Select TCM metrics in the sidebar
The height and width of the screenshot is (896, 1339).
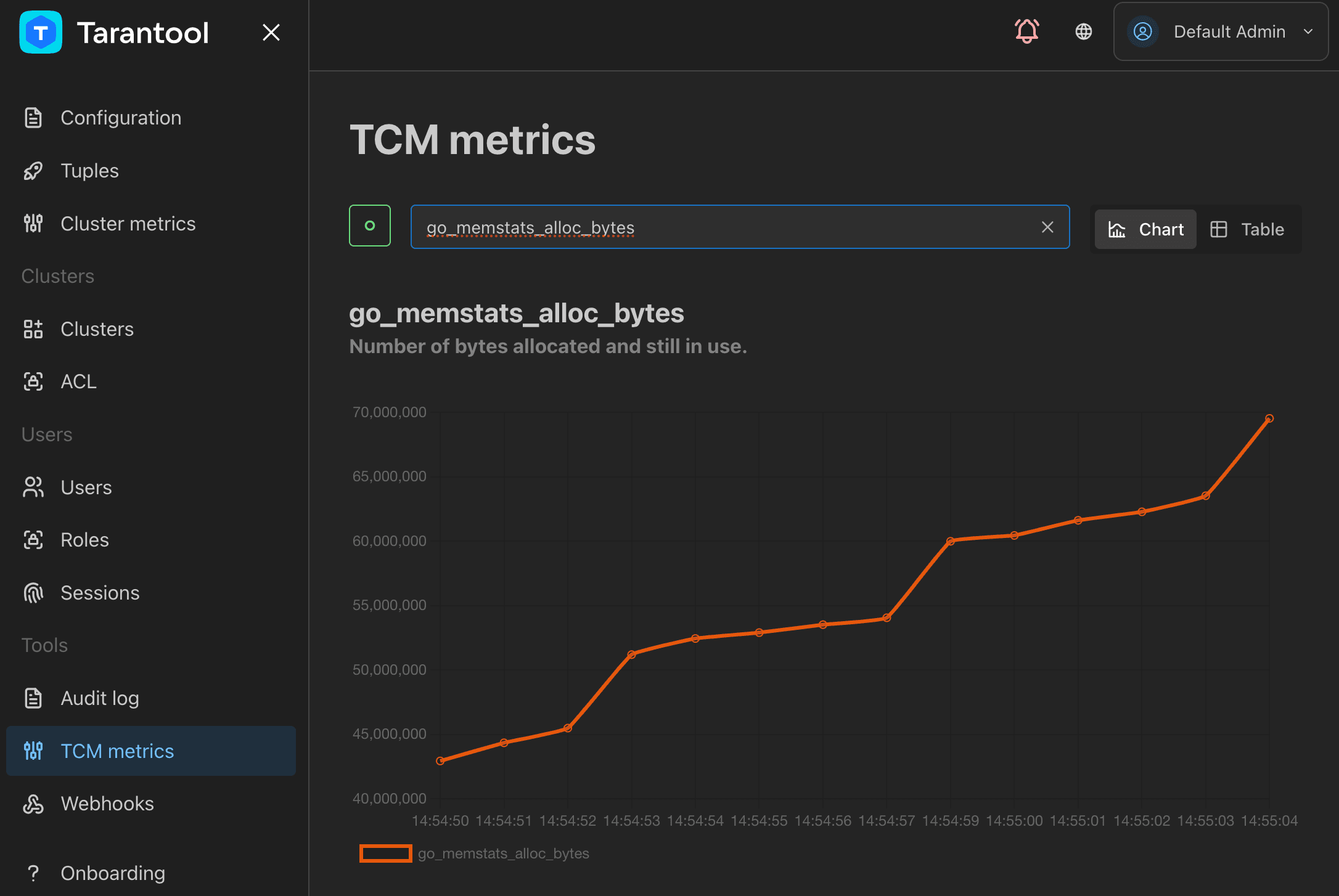151,751
